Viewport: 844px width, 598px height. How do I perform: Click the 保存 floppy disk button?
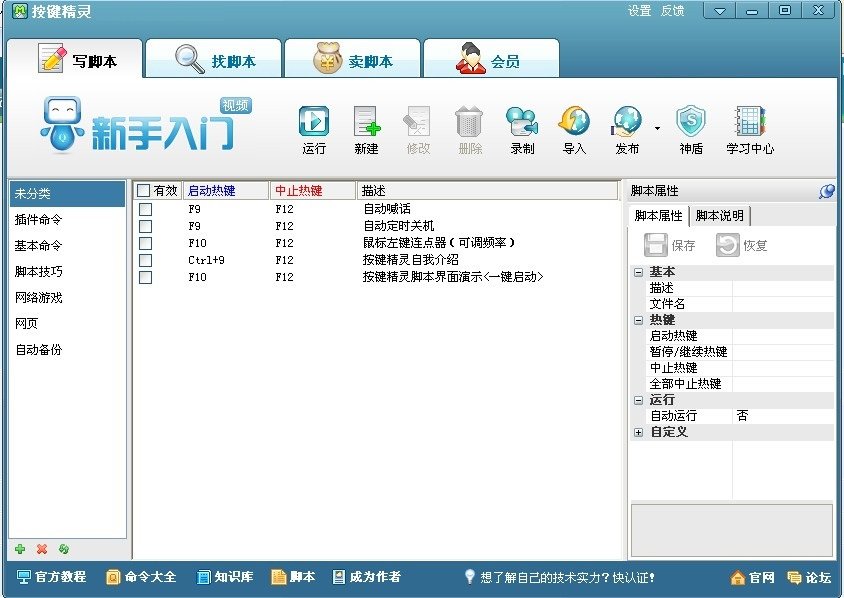[x=669, y=245]
